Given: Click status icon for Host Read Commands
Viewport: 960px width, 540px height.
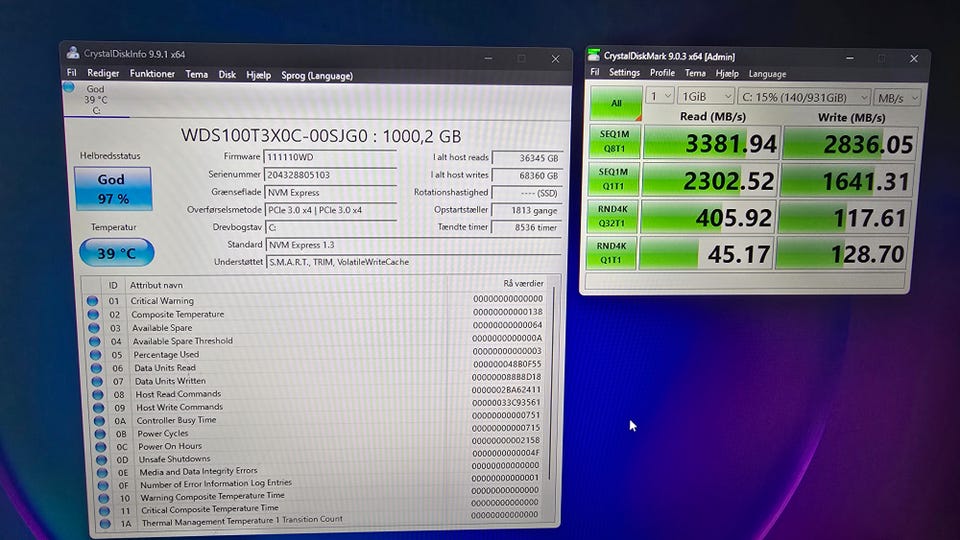Looking at the screenshot, I should point(98,394).
